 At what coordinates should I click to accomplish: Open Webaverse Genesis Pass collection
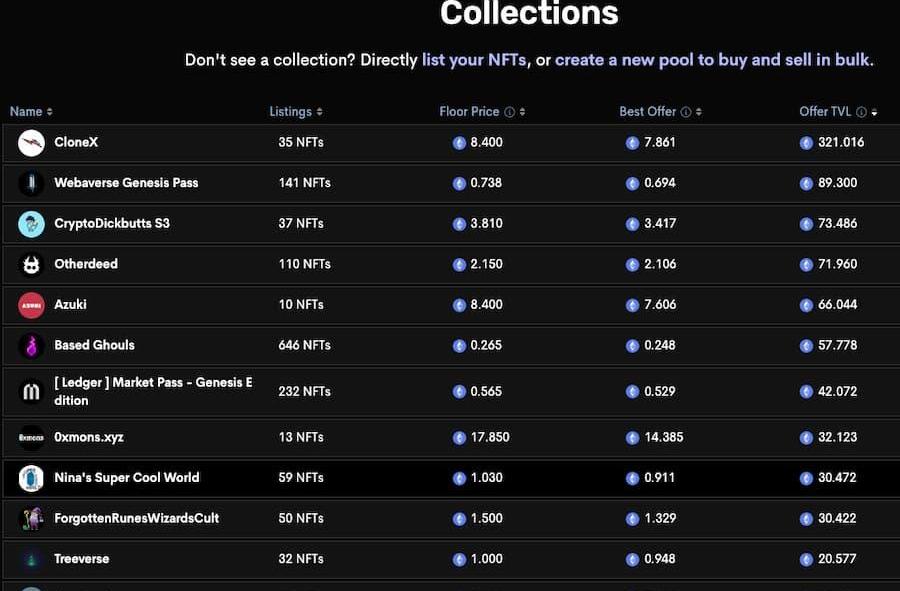(x=126, y=183)
